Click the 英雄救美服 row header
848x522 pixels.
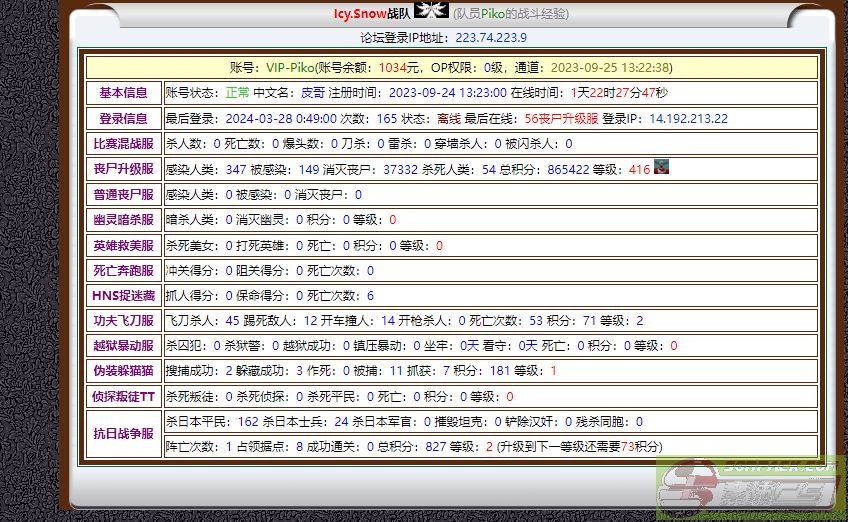pyautogui.click(x=124, y=245)
